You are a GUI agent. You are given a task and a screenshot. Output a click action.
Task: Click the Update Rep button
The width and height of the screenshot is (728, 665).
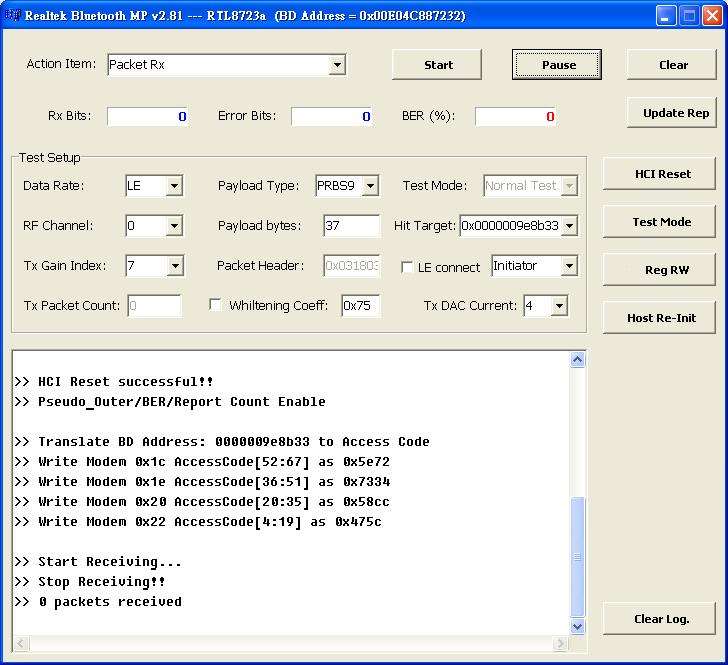point(672,112)
